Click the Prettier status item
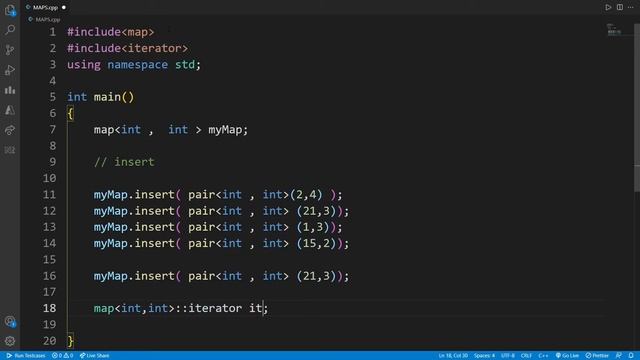The width and height of the screenshot is (640, 360). pyautogui.click(x=597, y=356)
